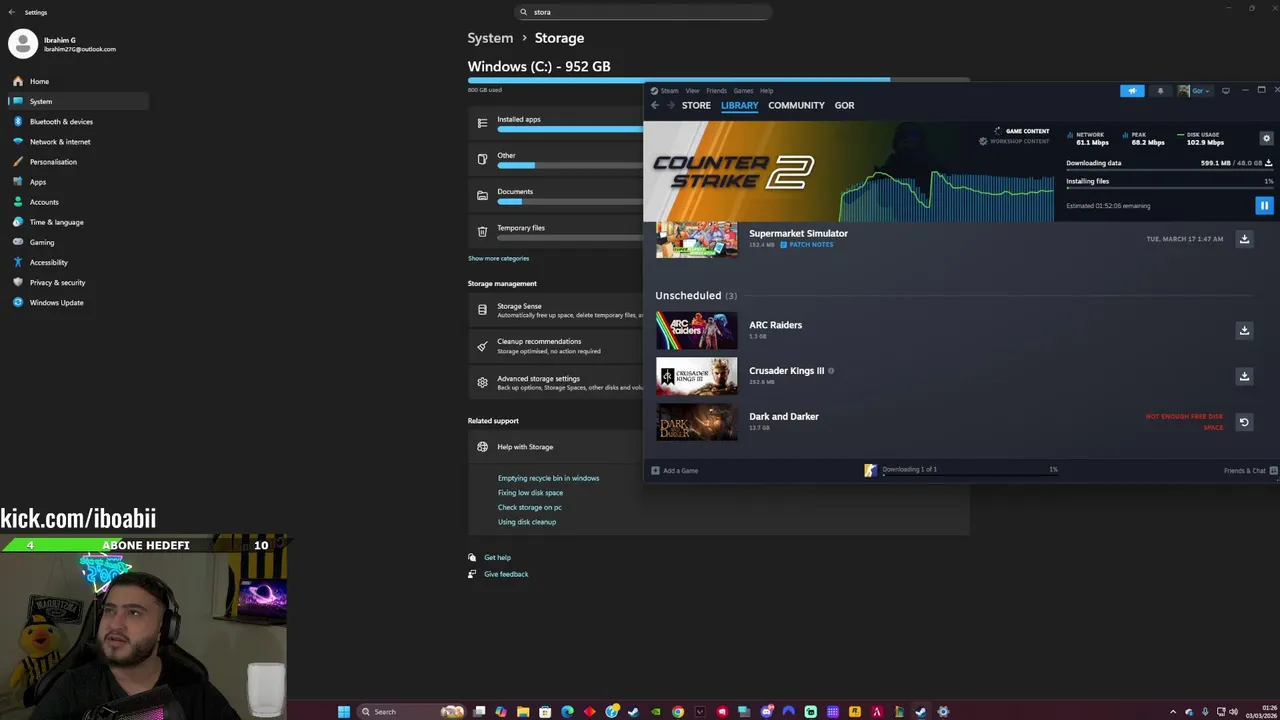Screen dimensions: 1280x720
Task: Open the Games menu in Steam
Action: [x=743, y=91]
